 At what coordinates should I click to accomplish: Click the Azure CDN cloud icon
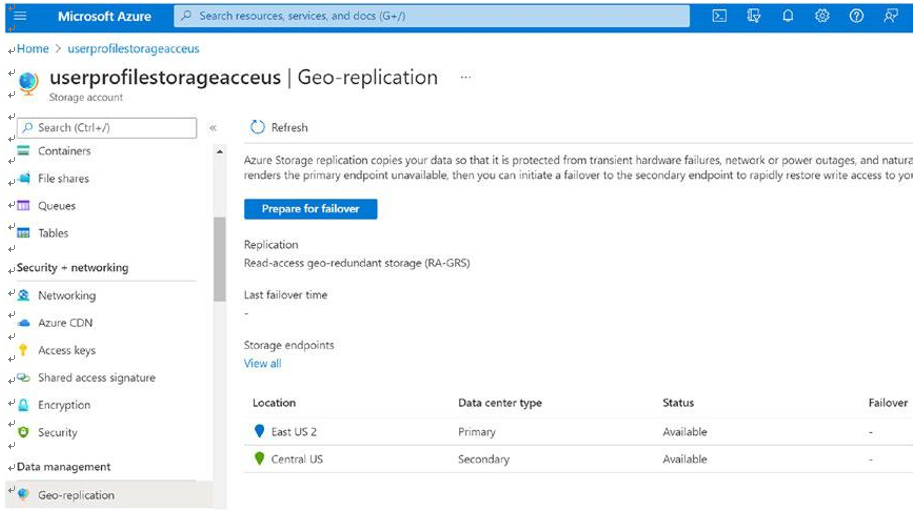(x=24, y=323)
